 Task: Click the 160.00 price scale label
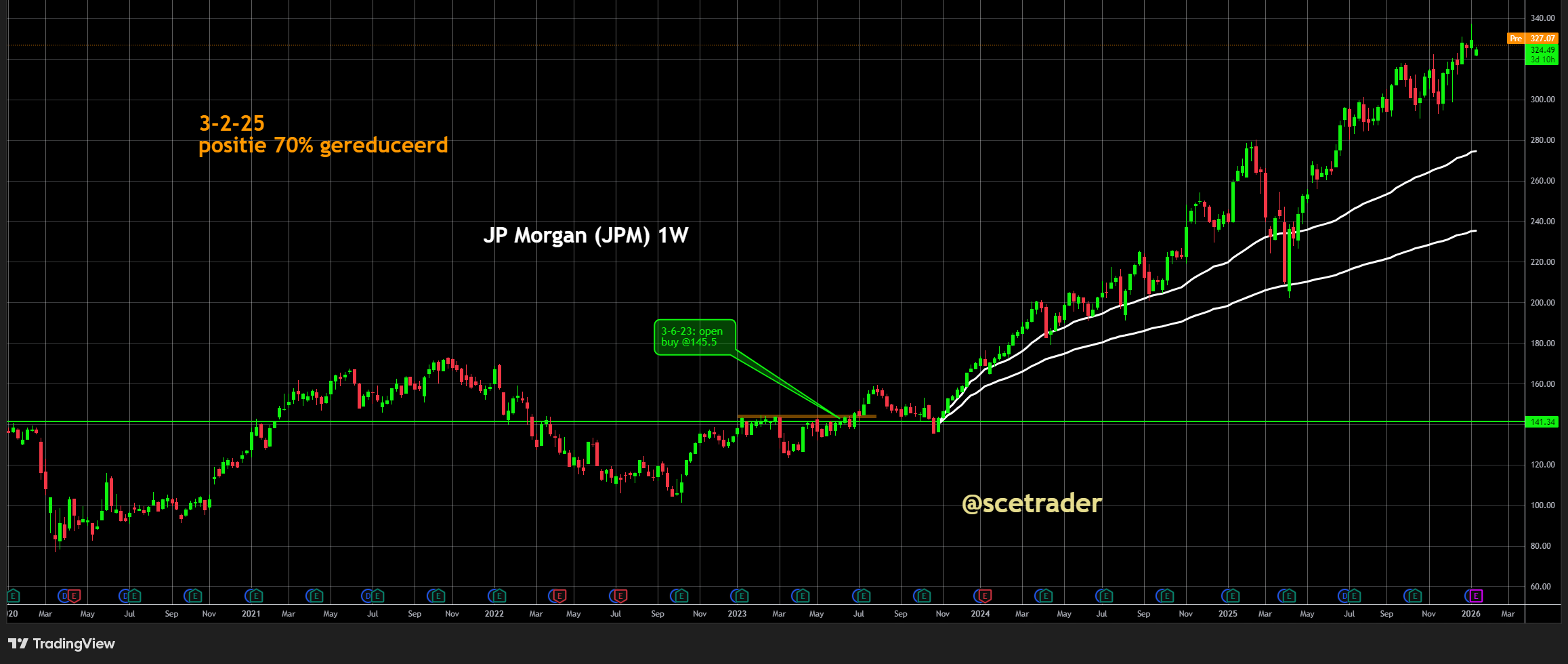[1543, 384]
